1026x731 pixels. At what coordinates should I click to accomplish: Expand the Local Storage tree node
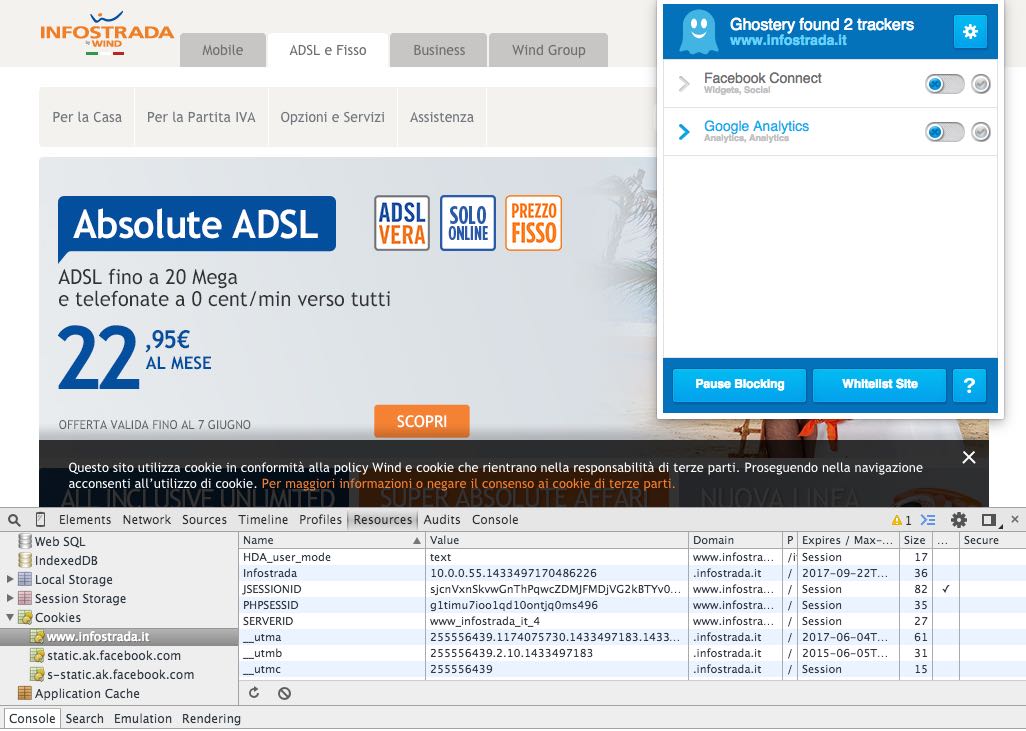pyautogui.click(x=10, y=579)
